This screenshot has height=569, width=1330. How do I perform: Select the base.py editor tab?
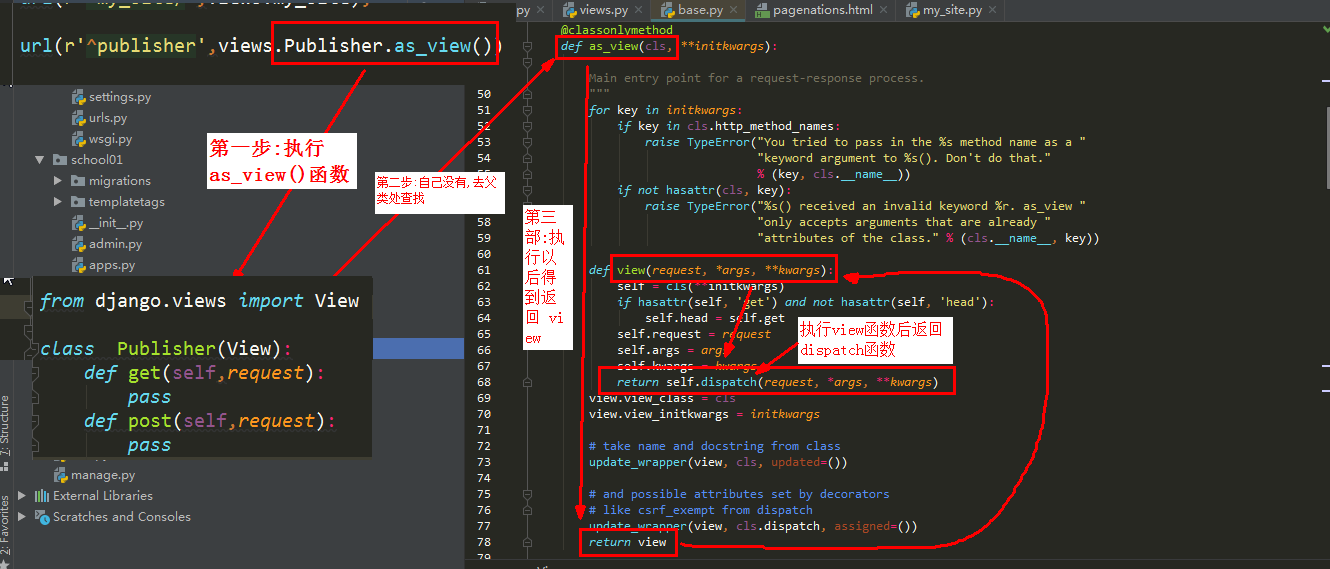pyautogui.click(x=700, y=10)
